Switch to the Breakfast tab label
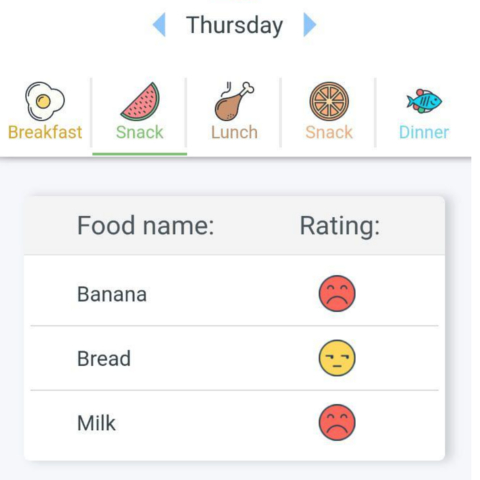This screenshot has height=480, width=480. click(45, 132)
